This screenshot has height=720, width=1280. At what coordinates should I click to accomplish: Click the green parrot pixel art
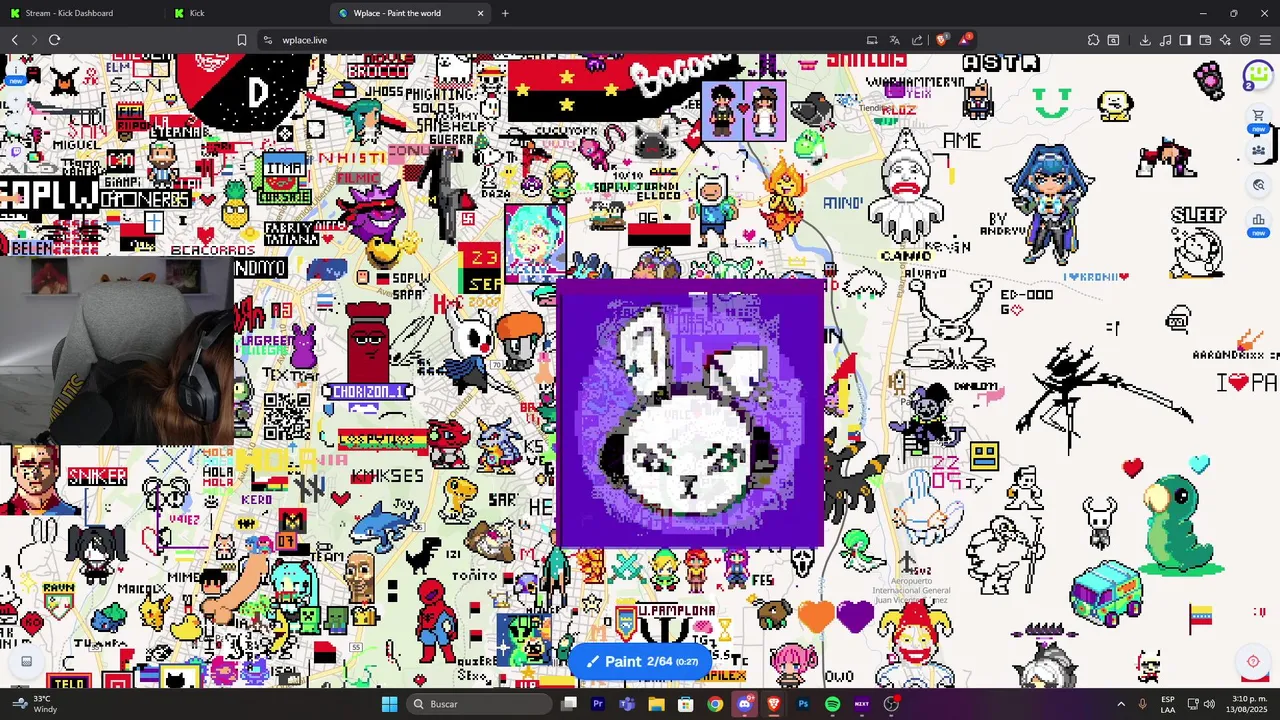(x=1181, y=524)
